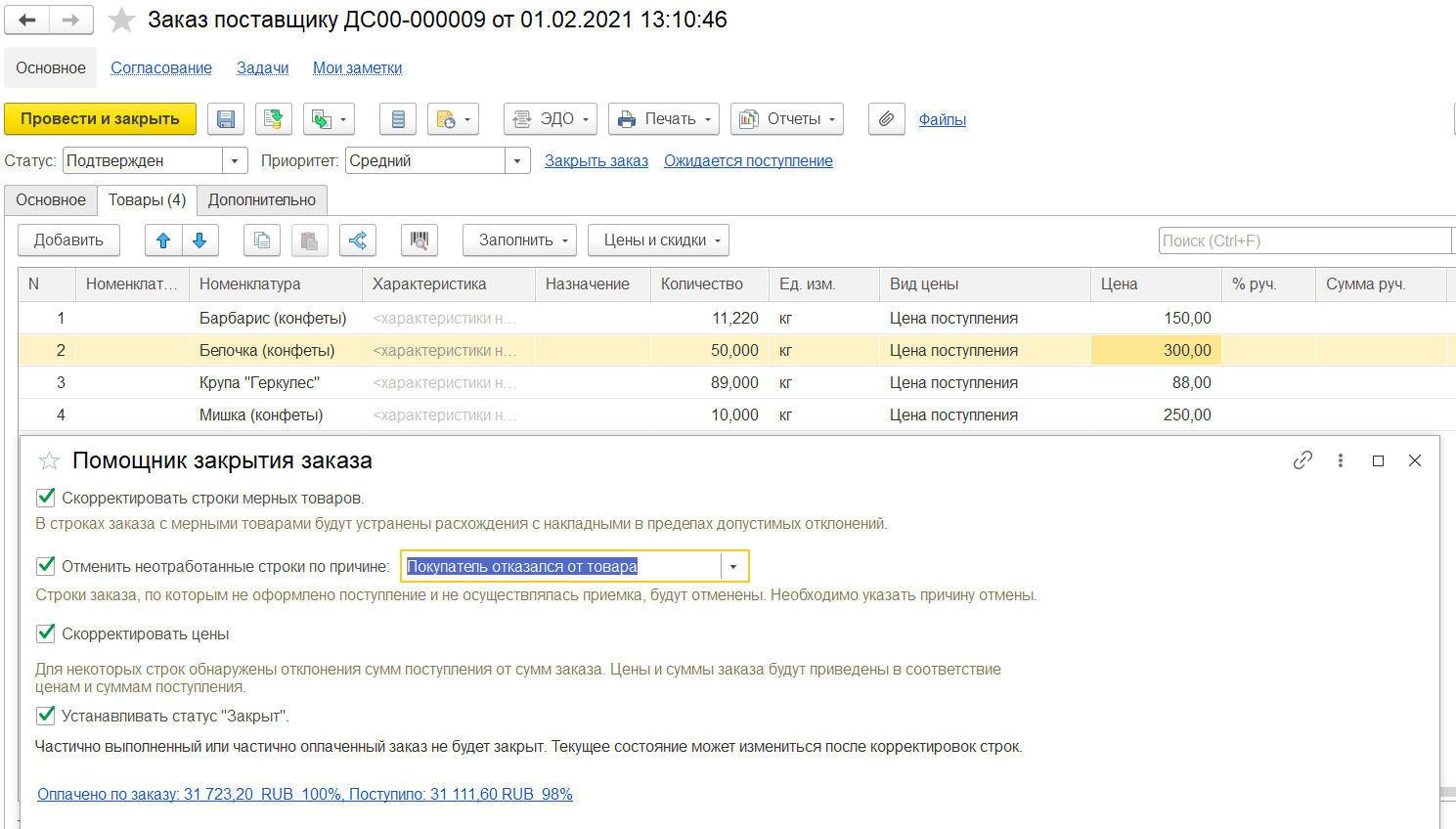
Task: Click the barcode scanner icon
Action: [419, 240]
